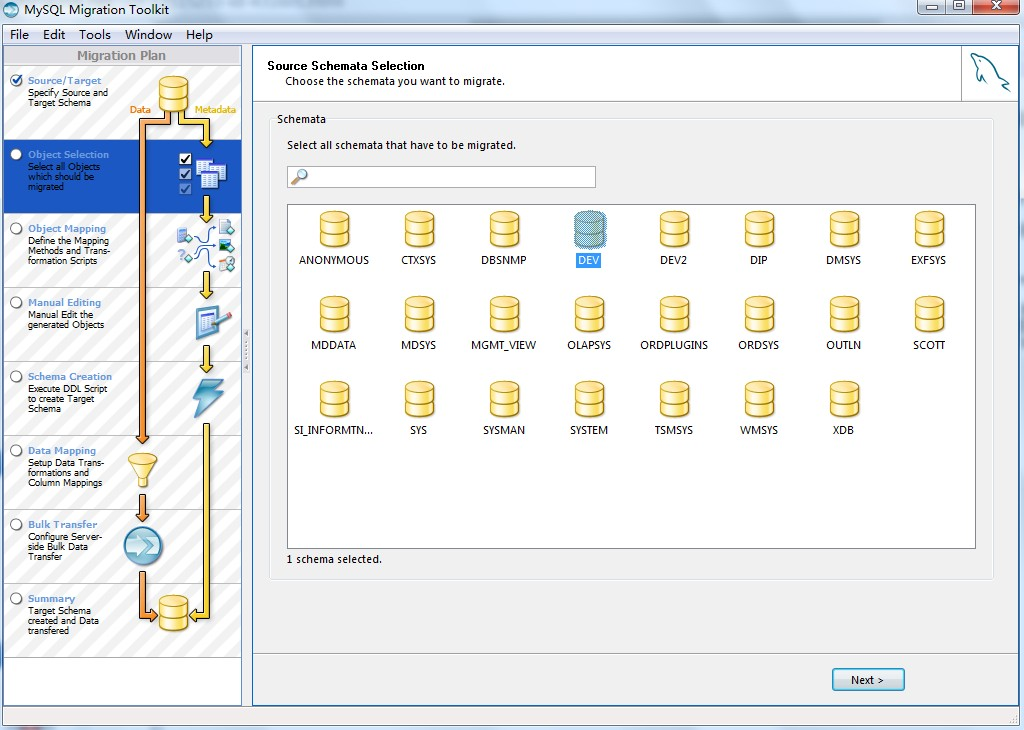Click the Manual Editing step radio button
The width and height of the screenshot is (1024, 730).
tap(16, 302)
